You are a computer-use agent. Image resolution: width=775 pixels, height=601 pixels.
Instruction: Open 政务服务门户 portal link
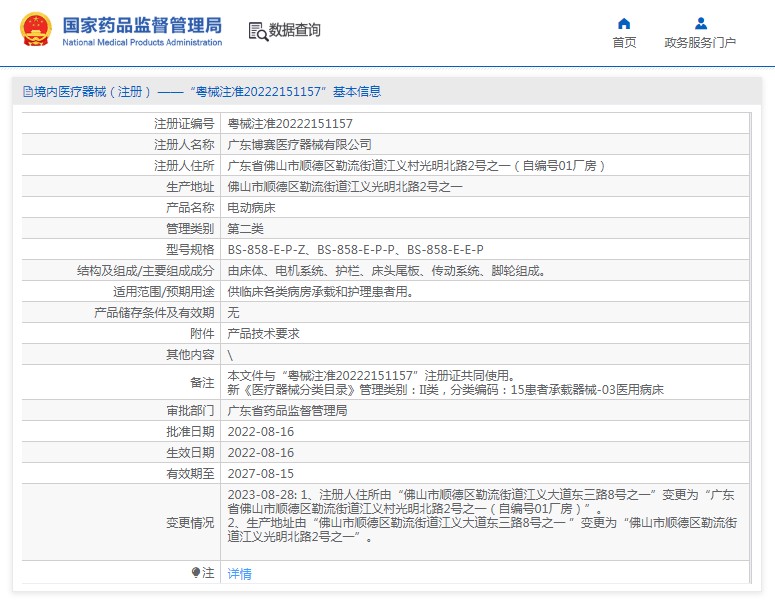pos(700,43)
